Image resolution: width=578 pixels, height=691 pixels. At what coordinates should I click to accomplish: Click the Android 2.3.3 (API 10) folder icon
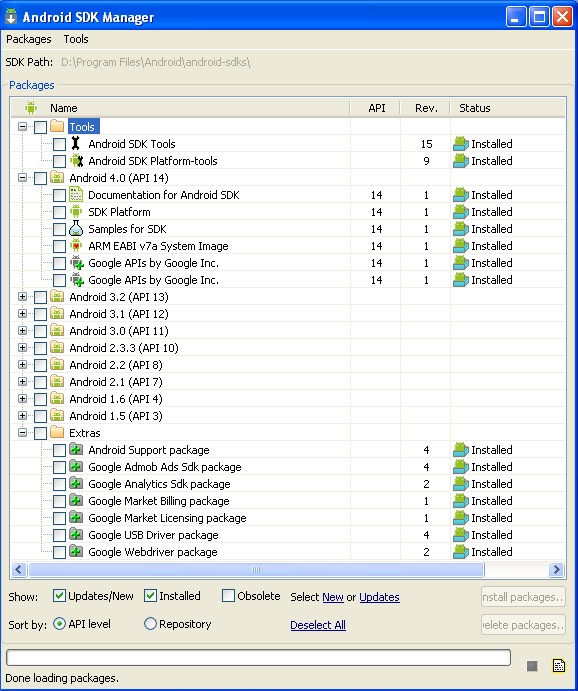tap(57, 347)
